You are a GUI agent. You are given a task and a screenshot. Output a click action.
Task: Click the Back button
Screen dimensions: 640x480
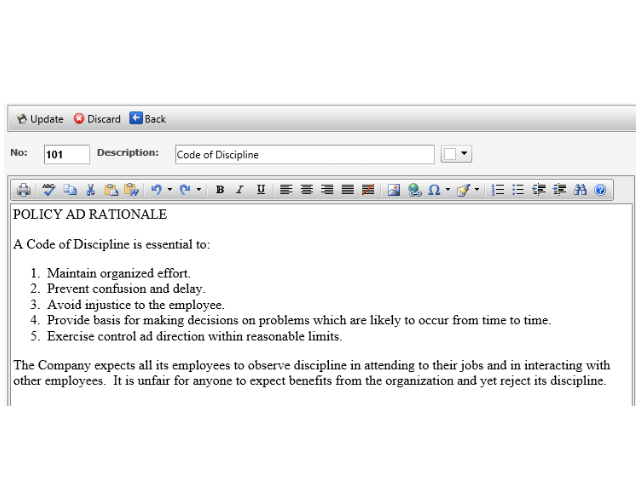pyautogui.click(x=148, y=118)
